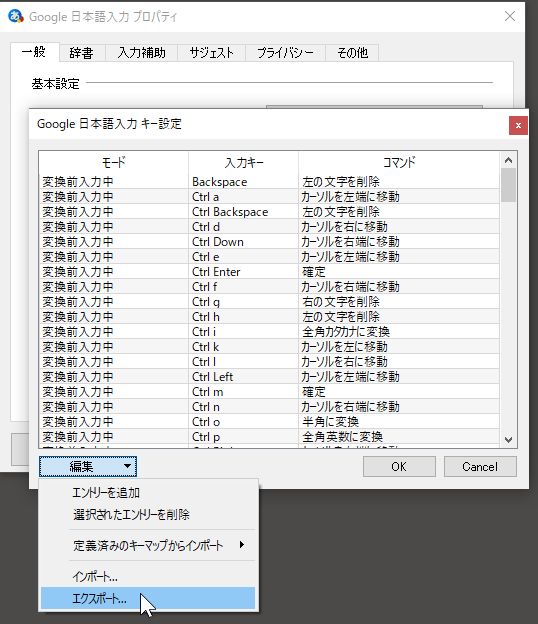Viewport: 538px width, 624px height.
Task: Sort by the 入力キー column header
Action: (244, 162)
